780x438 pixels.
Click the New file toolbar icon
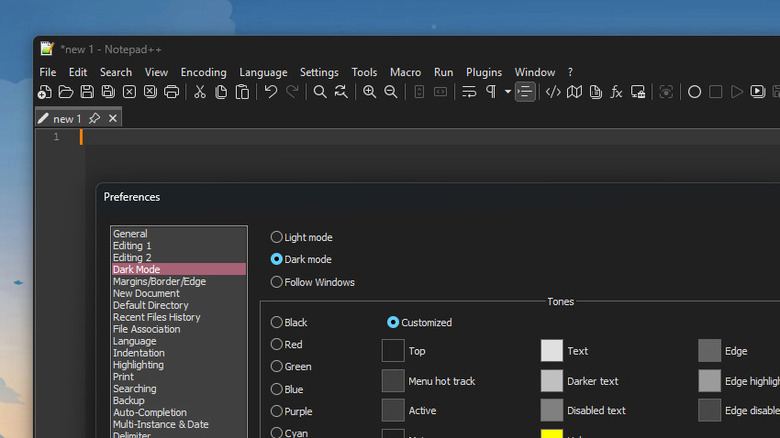coord(45,92)
